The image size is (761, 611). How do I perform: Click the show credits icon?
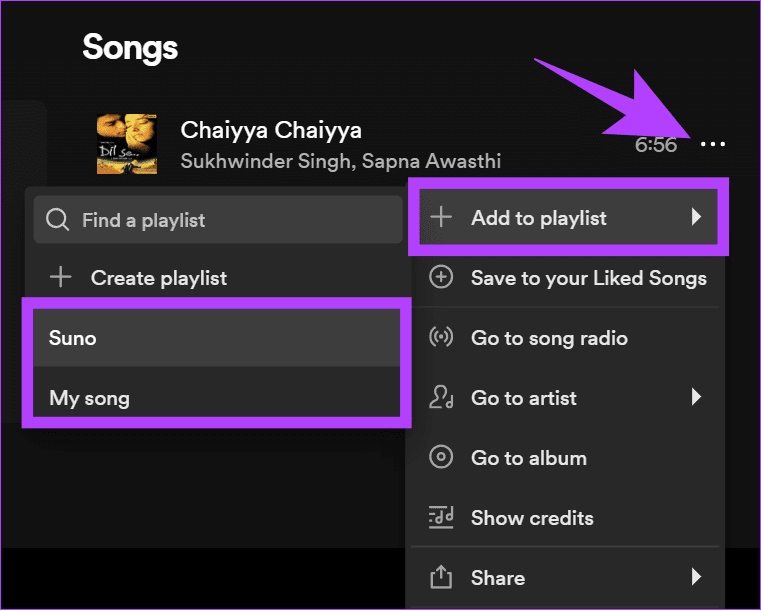[x=441, y=517]
